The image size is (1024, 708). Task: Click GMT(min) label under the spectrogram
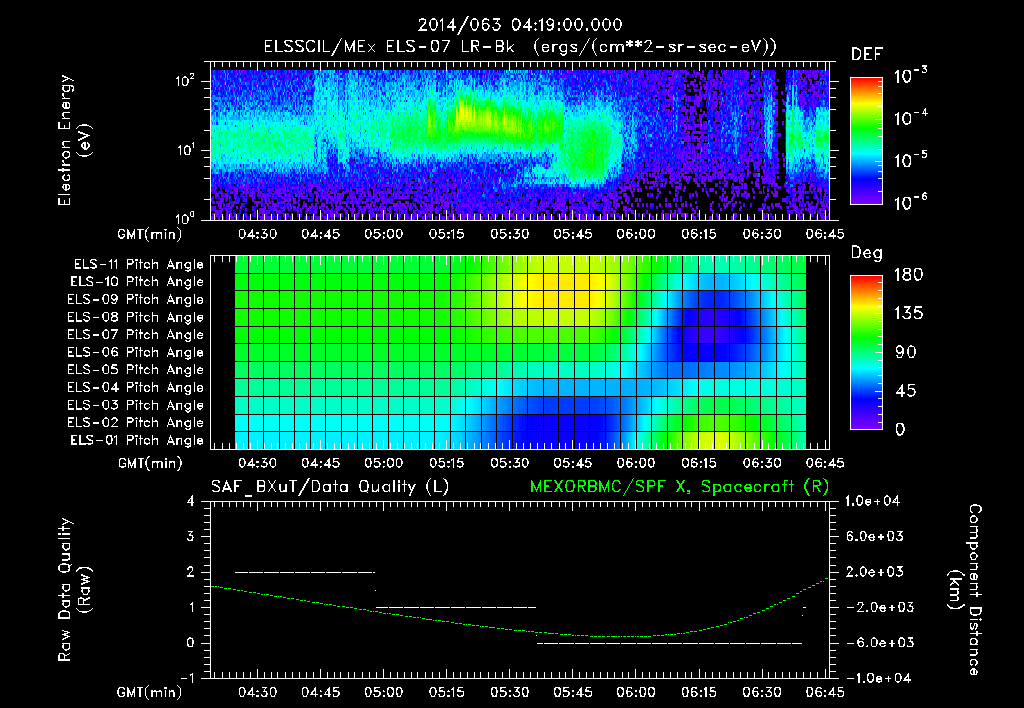click(x=150, y=234)
